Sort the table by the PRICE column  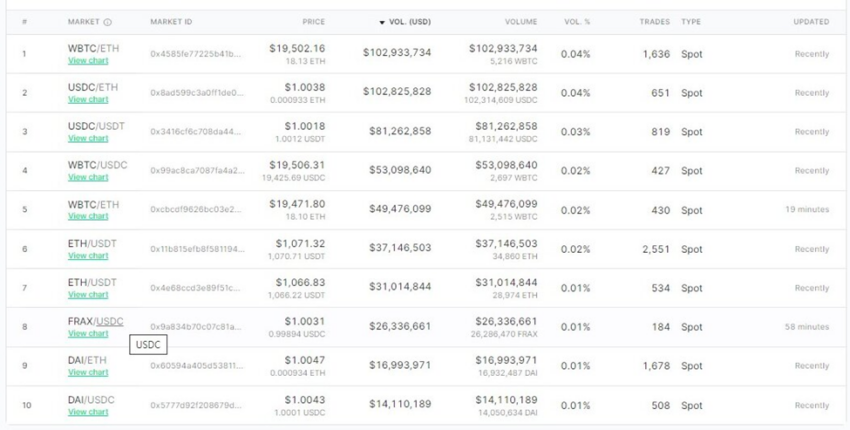(313, 22)
